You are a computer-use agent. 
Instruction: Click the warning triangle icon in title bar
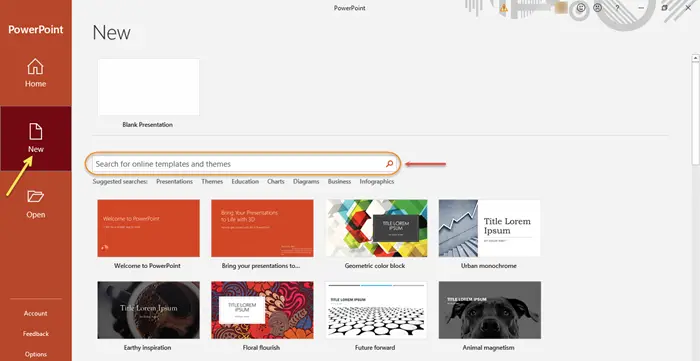[504, 8]
